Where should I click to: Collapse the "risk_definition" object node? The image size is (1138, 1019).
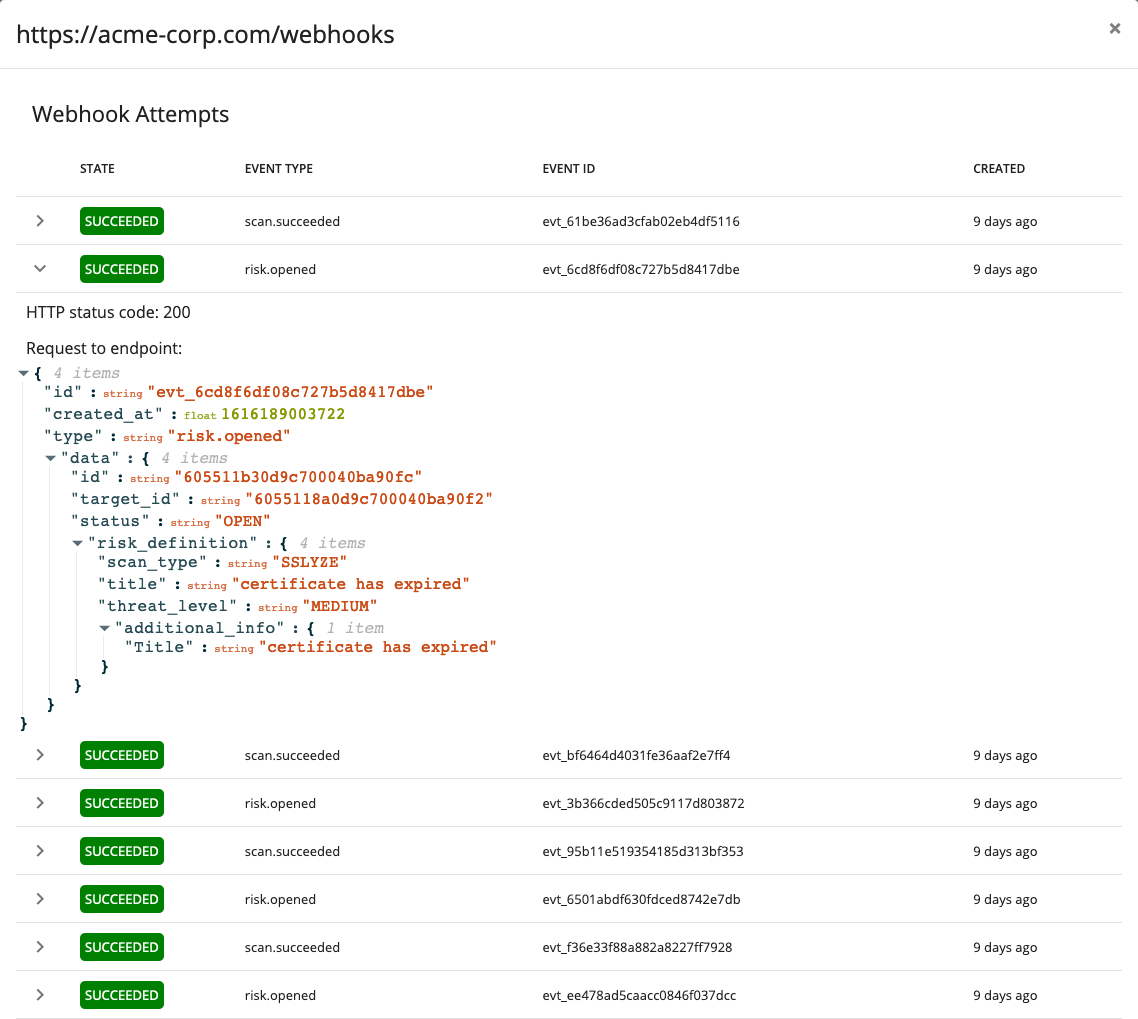coord(78,543)
